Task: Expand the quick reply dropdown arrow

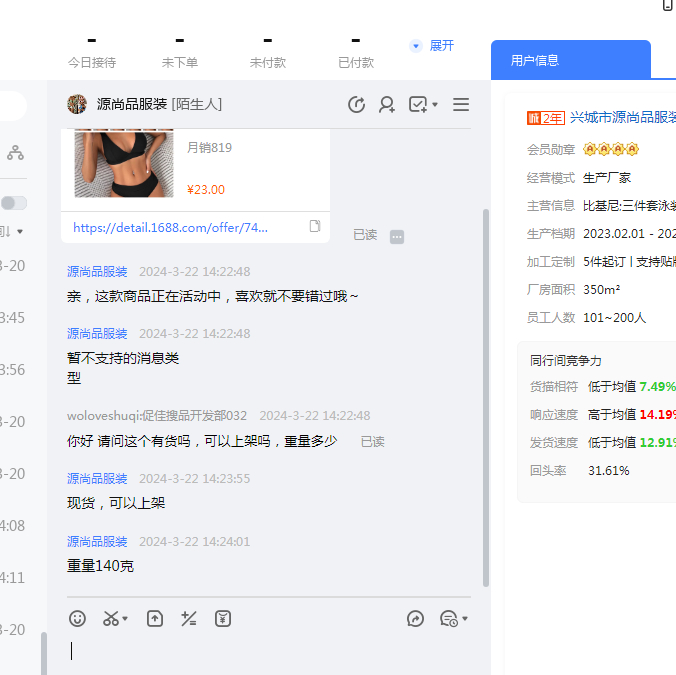Action: click(x=465, y=620)
